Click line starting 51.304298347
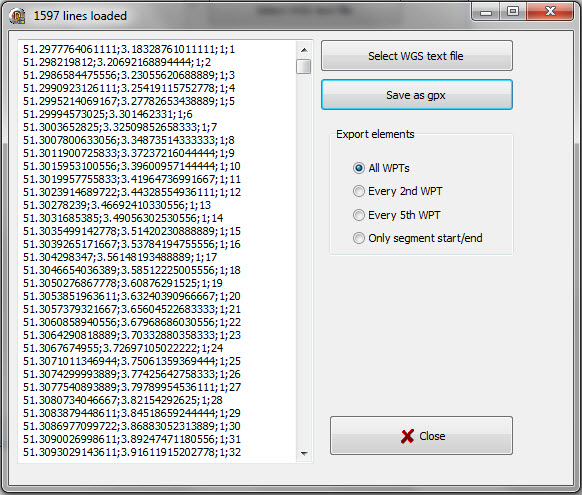The height and width of the screenshot is (495, 582). [x=120, y=257]
